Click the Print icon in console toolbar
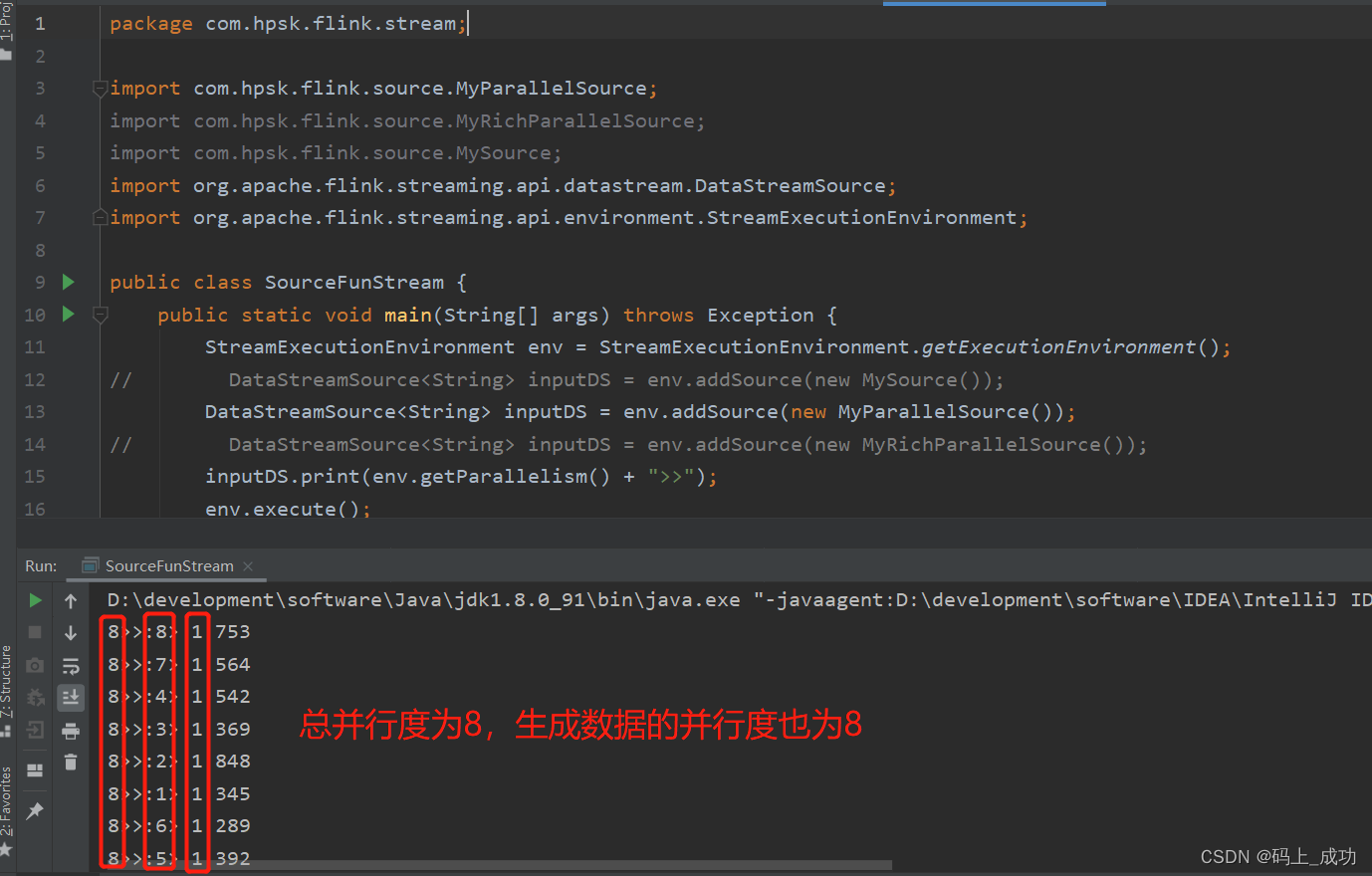Image resolution: width=1372 pixels, height=876 pixels. click(x=71, y=731)
